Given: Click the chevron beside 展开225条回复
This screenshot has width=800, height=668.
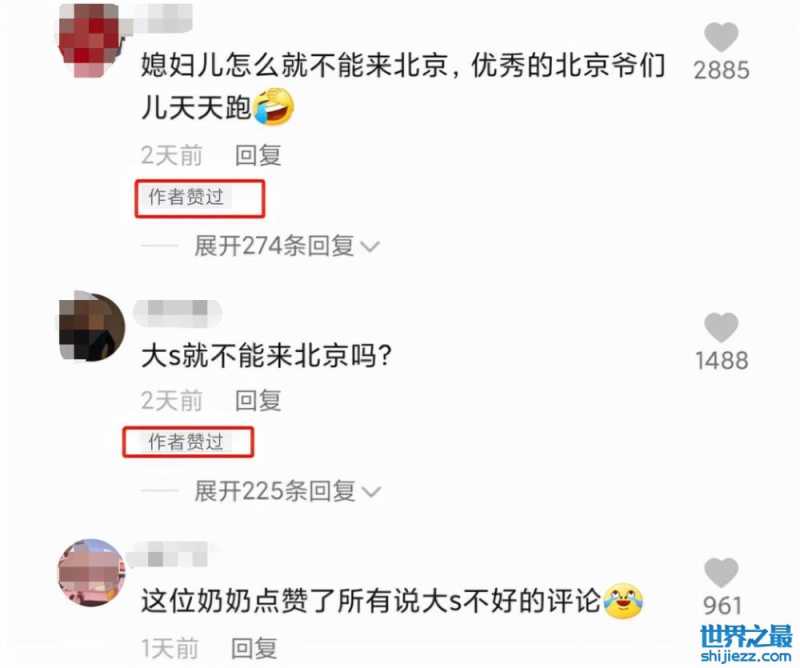Looking at the screenshot, I should point(371,492).
